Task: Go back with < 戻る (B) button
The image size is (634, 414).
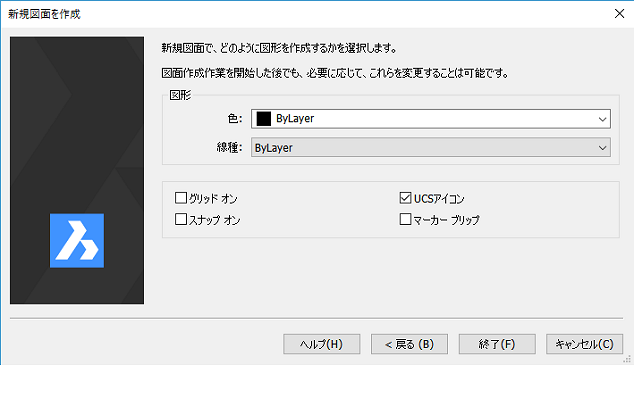Action: click(409, 344)
